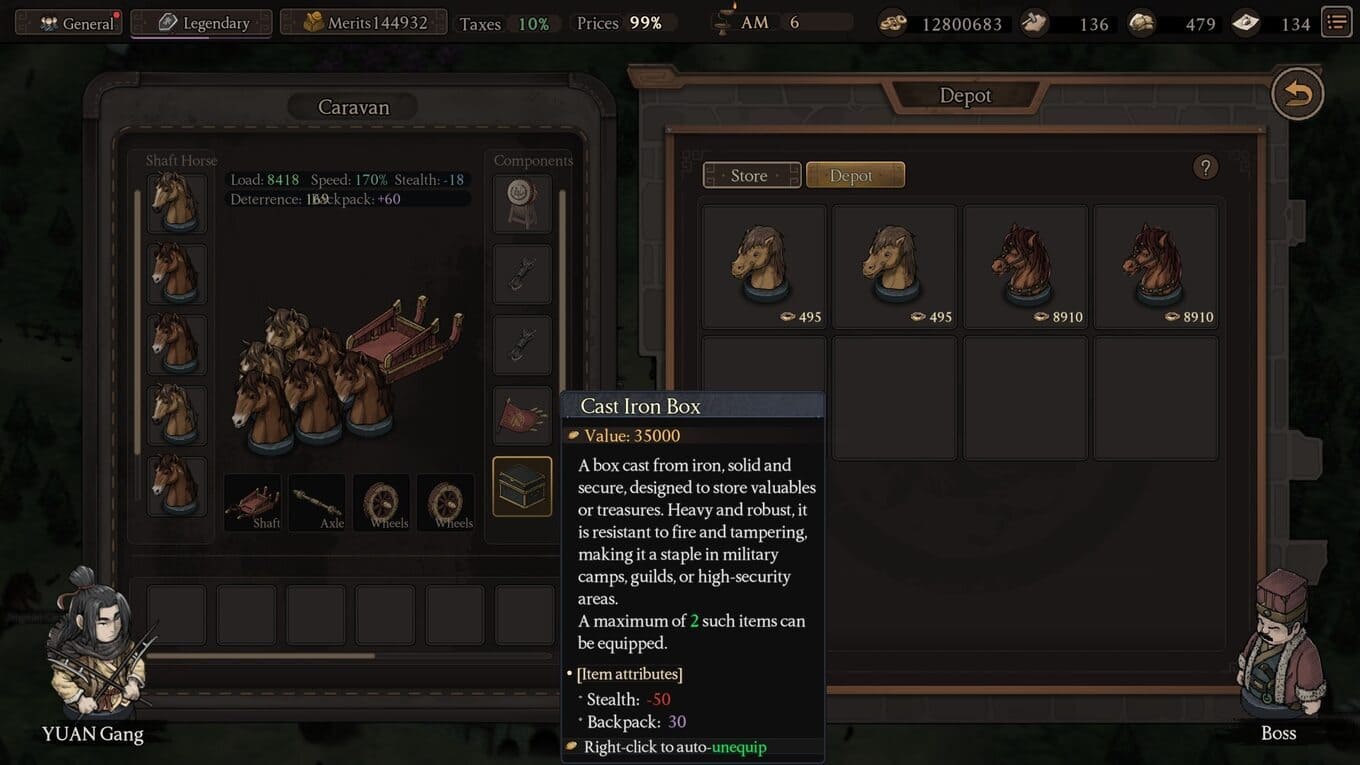1360x765 pixels.
Task: Open the Legendary menu button
Action: tap(201, 22)
